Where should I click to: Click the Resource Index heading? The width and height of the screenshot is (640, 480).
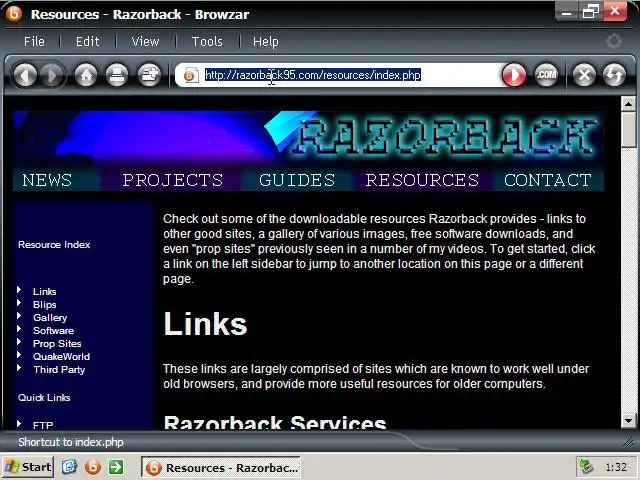(x=54, y=245)
